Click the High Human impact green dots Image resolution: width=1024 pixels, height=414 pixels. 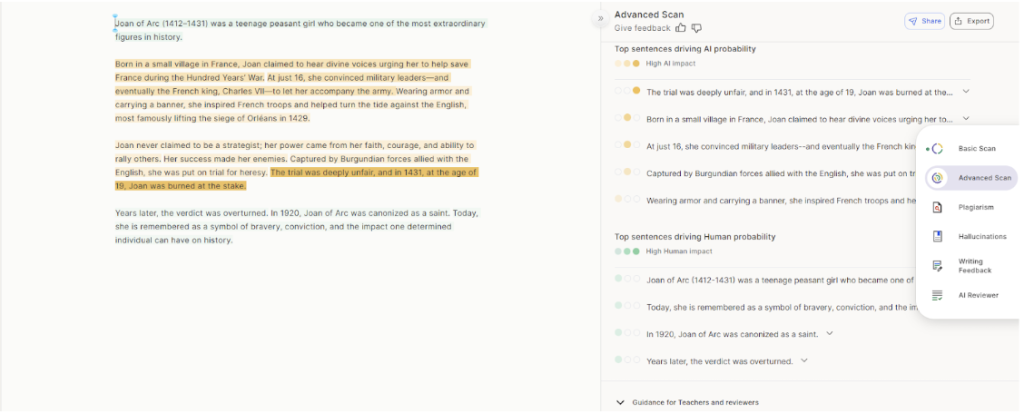[627, 251]
